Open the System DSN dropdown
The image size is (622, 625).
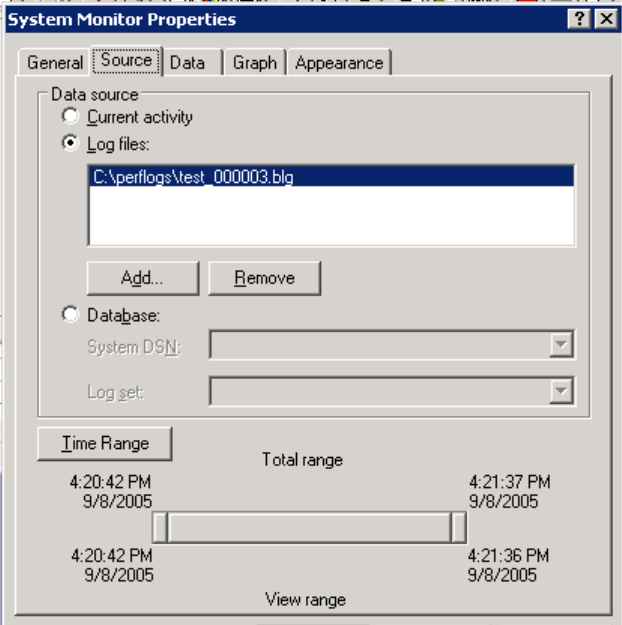pos(561,344)
